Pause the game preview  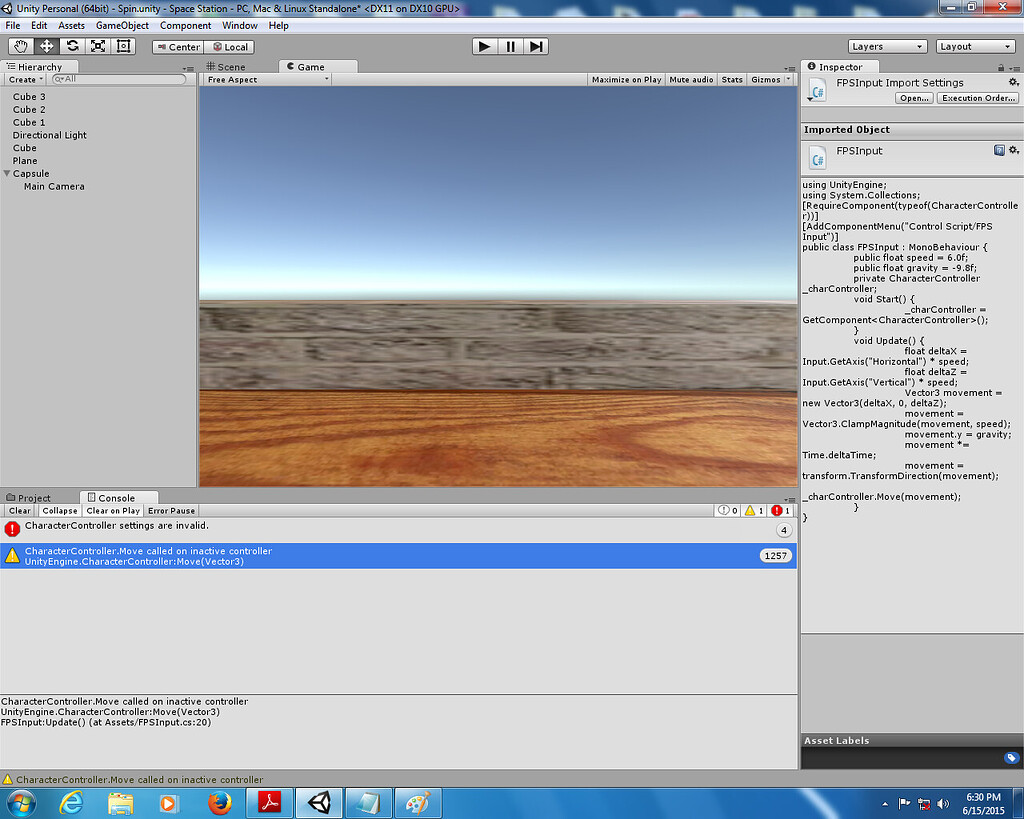[x=511, y=45]
